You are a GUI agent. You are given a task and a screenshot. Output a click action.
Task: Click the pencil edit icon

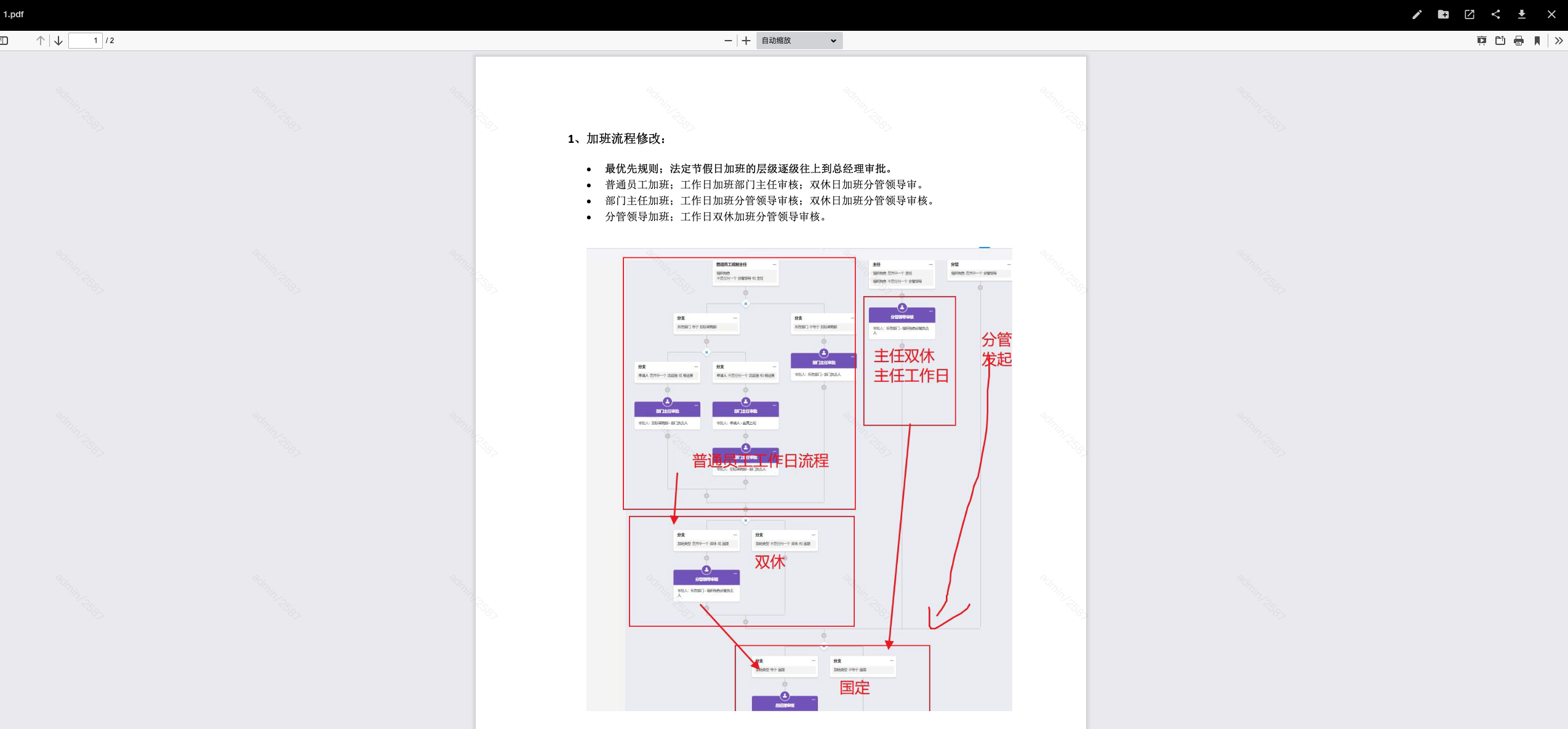[1417, 15]
